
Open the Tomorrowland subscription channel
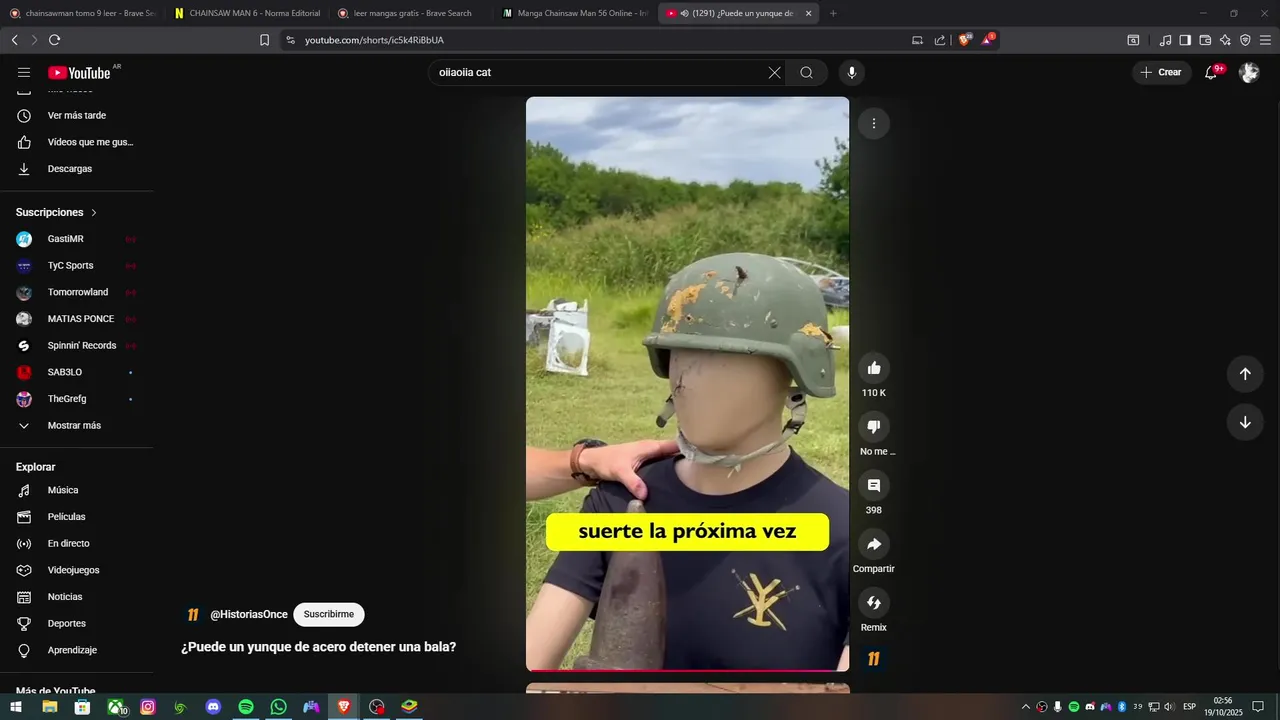[x=78, y=292]
